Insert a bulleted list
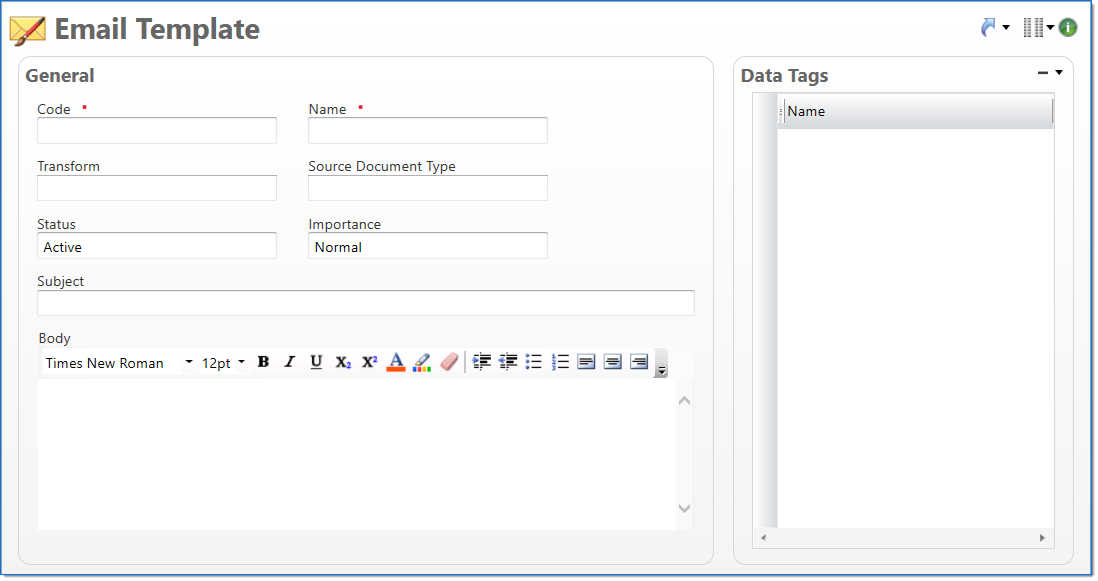This screenshot has height=581, width=1098. (x=534, y=362)
